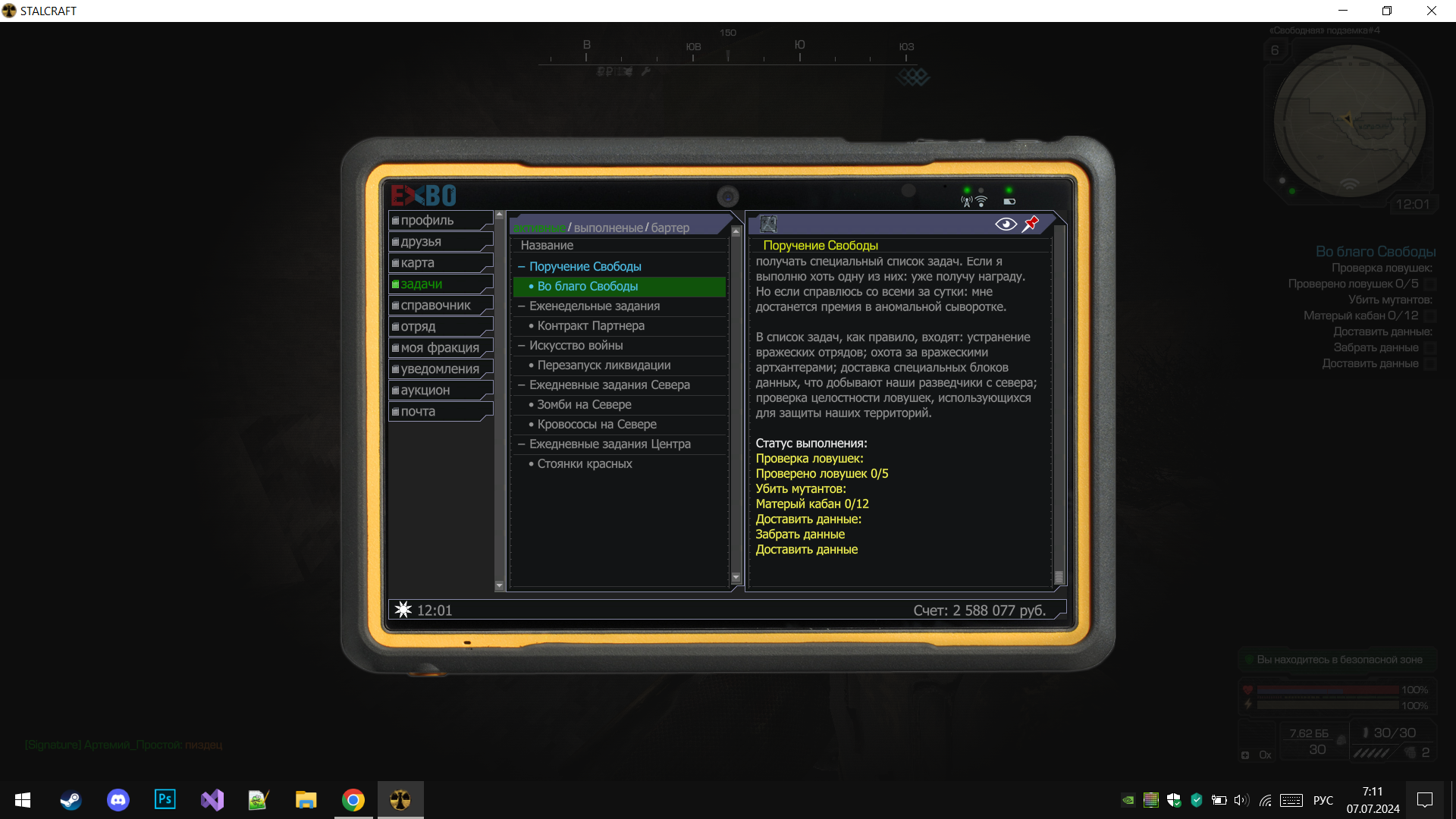Collapse the Поручение Свободы group

coord(522,267)
